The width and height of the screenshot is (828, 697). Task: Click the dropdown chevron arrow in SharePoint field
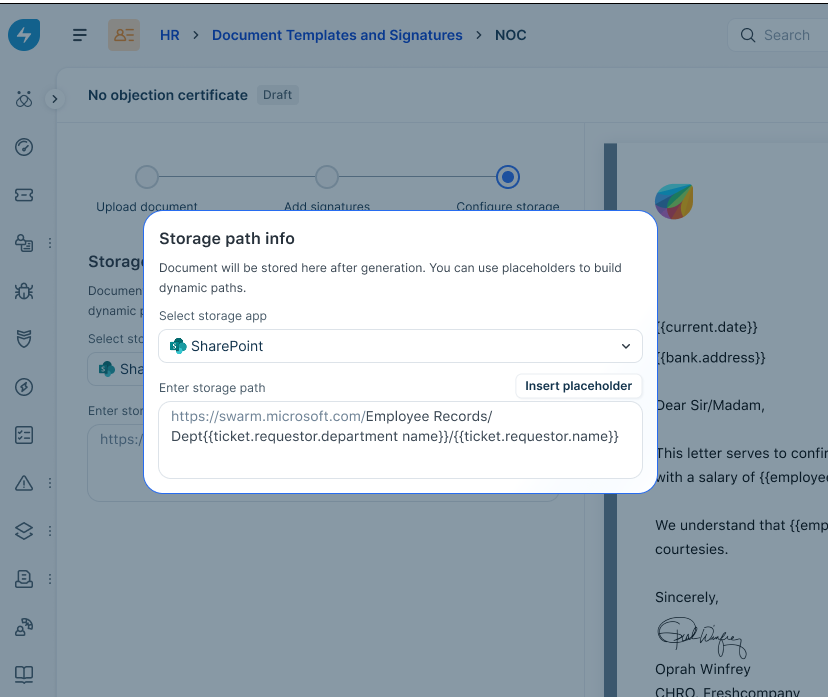tap(626, 346)
